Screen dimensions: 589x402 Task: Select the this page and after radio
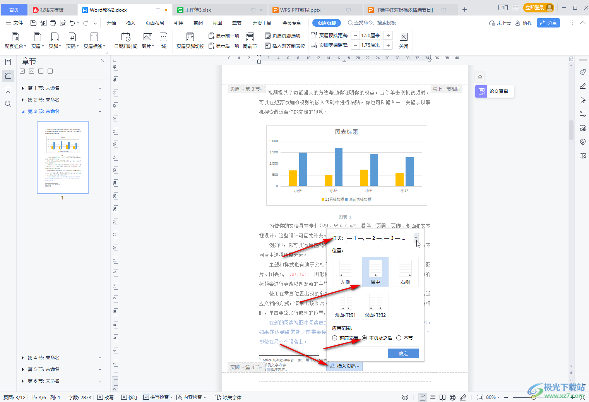tap(364, 338)
